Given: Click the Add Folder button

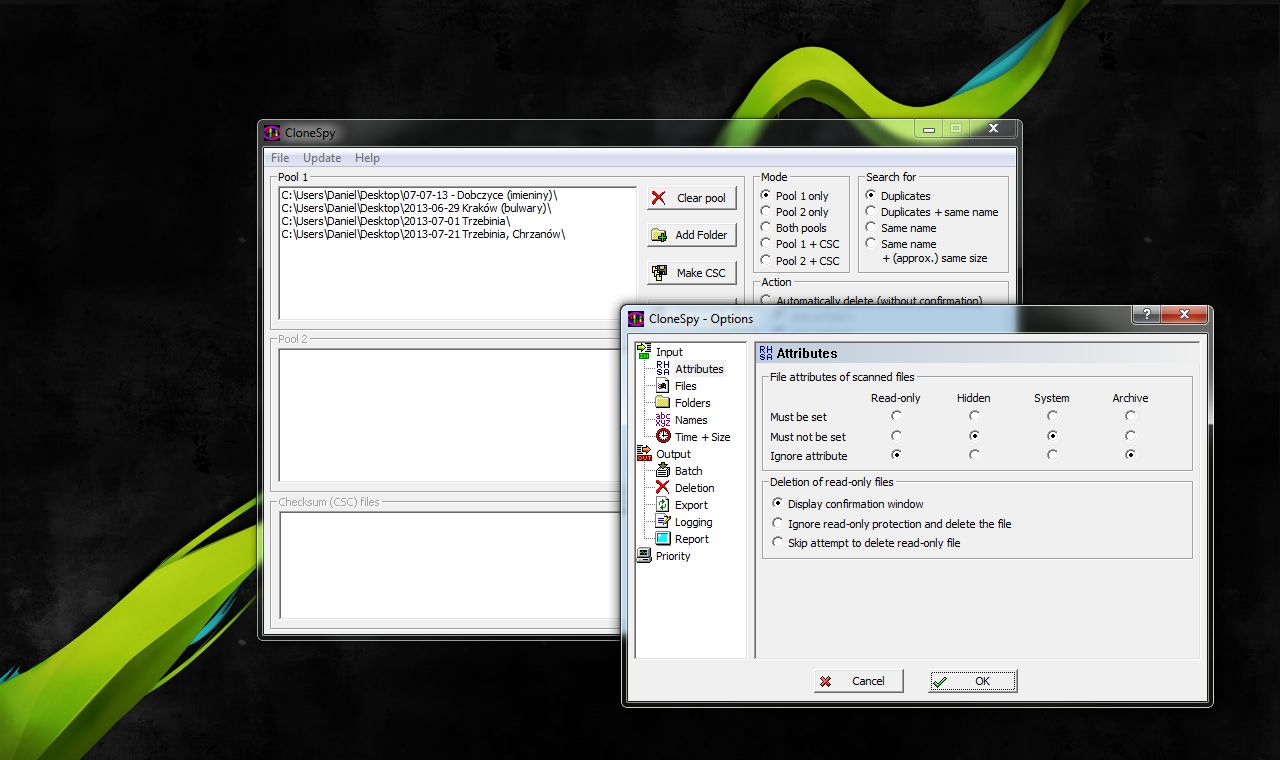Looking at the screenshot, I should point(692,235).
